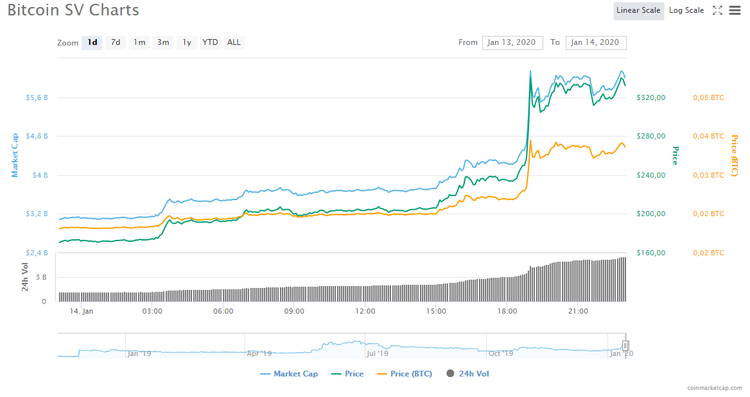Edit the To date field
The width and height of the screenshot is (750, 397).
pos(596,43)
